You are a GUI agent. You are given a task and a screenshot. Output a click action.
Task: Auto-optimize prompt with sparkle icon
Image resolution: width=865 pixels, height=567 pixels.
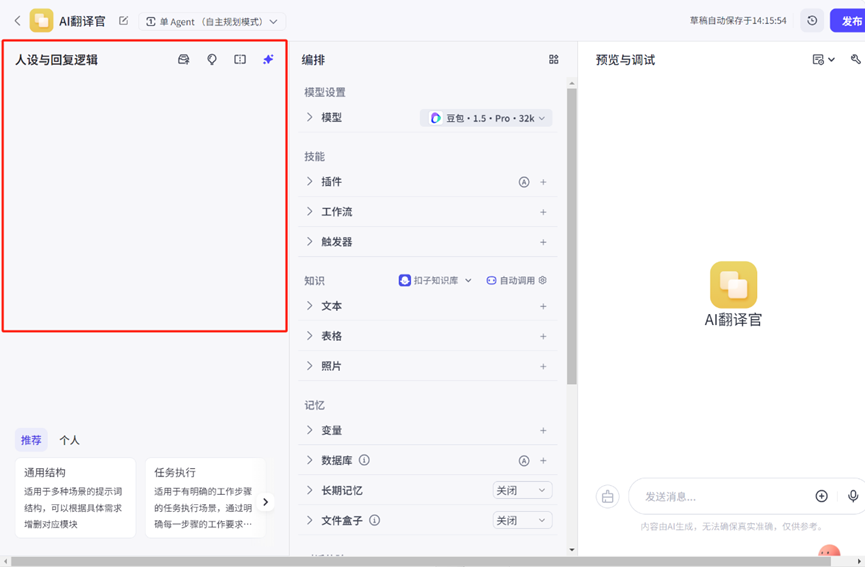click(x=268, y=60)
